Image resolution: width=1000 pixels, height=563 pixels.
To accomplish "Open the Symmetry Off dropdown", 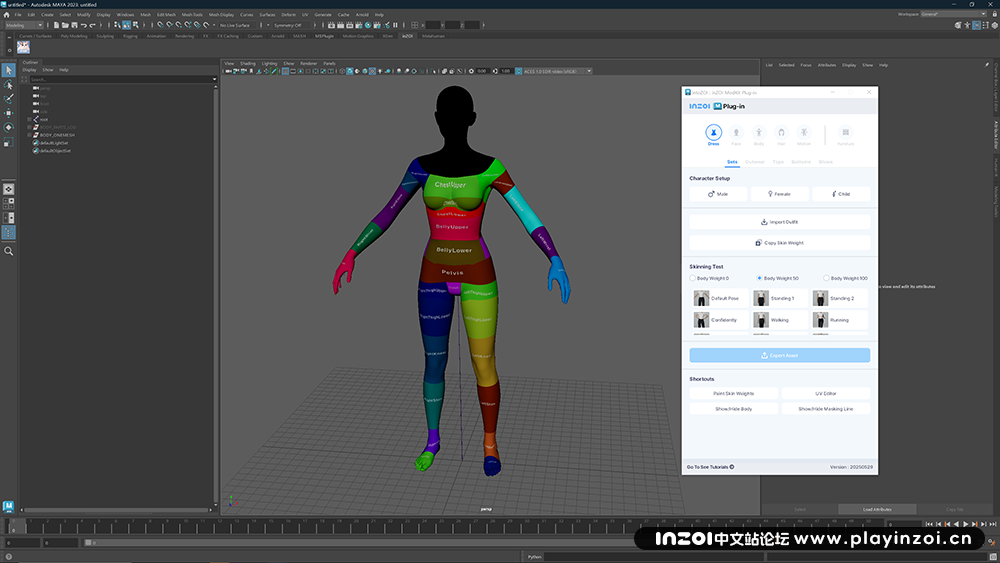I will point(291,25).
